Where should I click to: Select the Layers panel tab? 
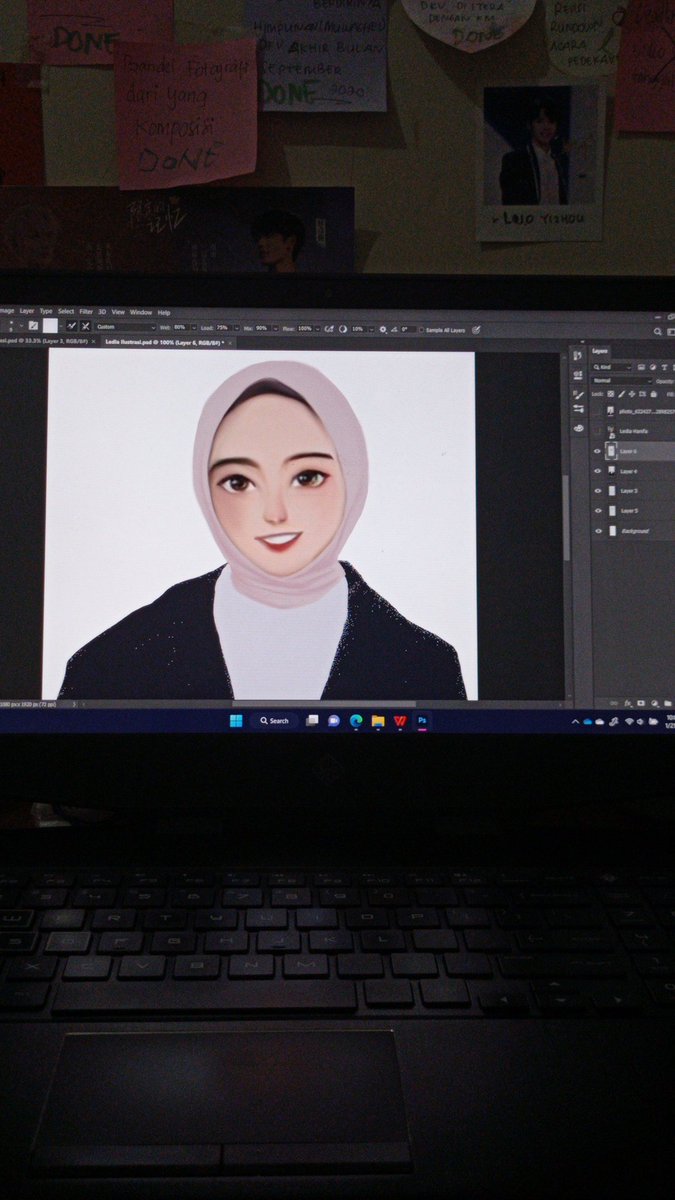click(600, 351)
